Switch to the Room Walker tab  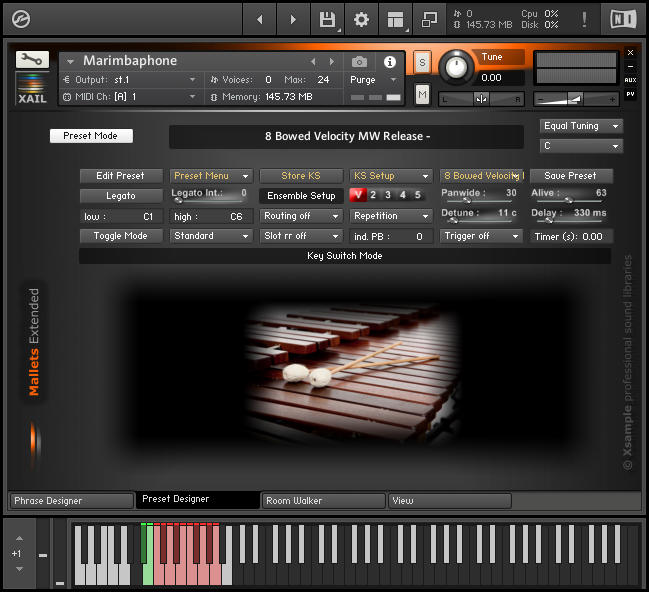click(323, 500)
